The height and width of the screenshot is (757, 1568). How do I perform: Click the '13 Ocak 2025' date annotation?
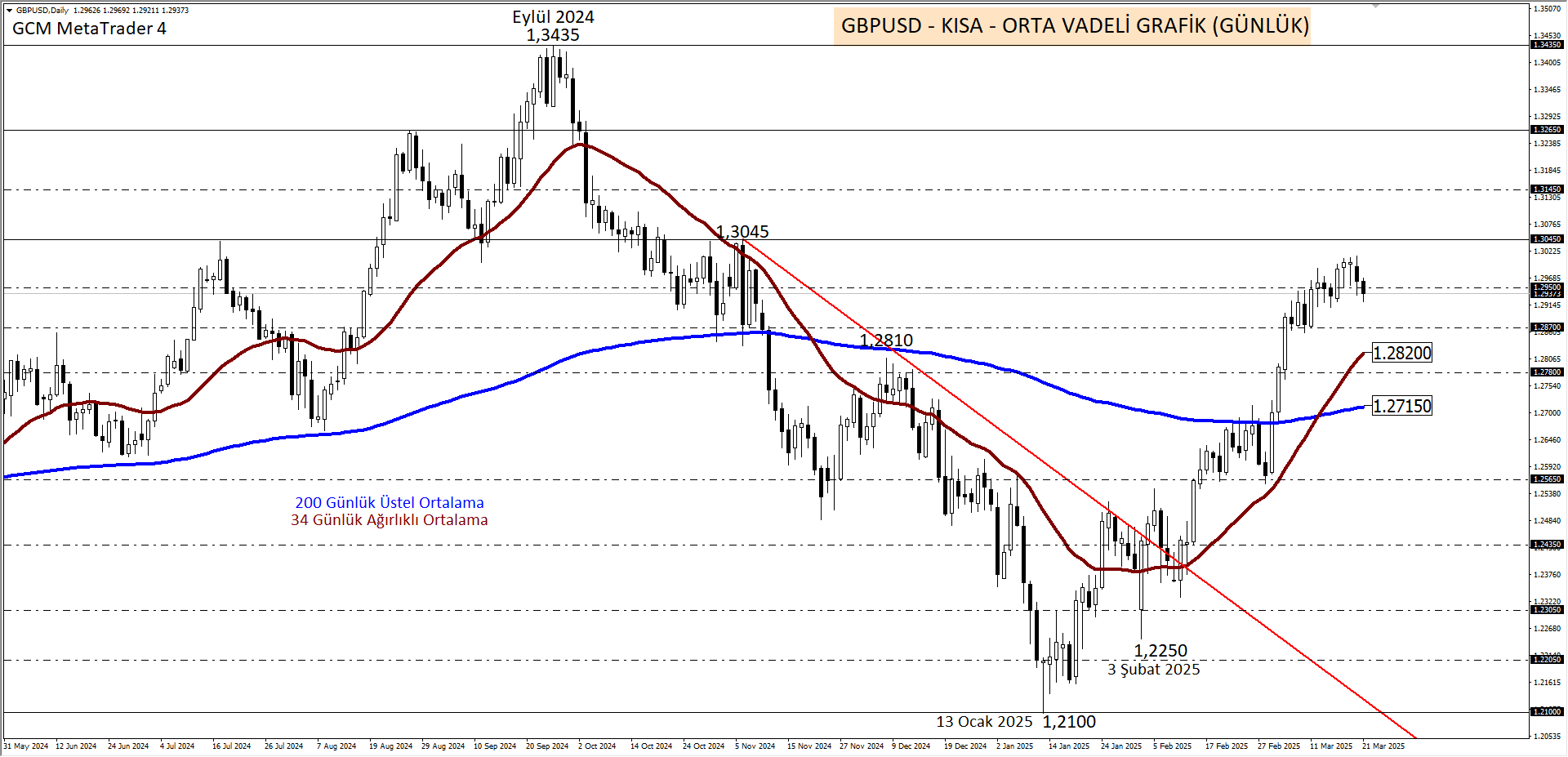(984, 722)
